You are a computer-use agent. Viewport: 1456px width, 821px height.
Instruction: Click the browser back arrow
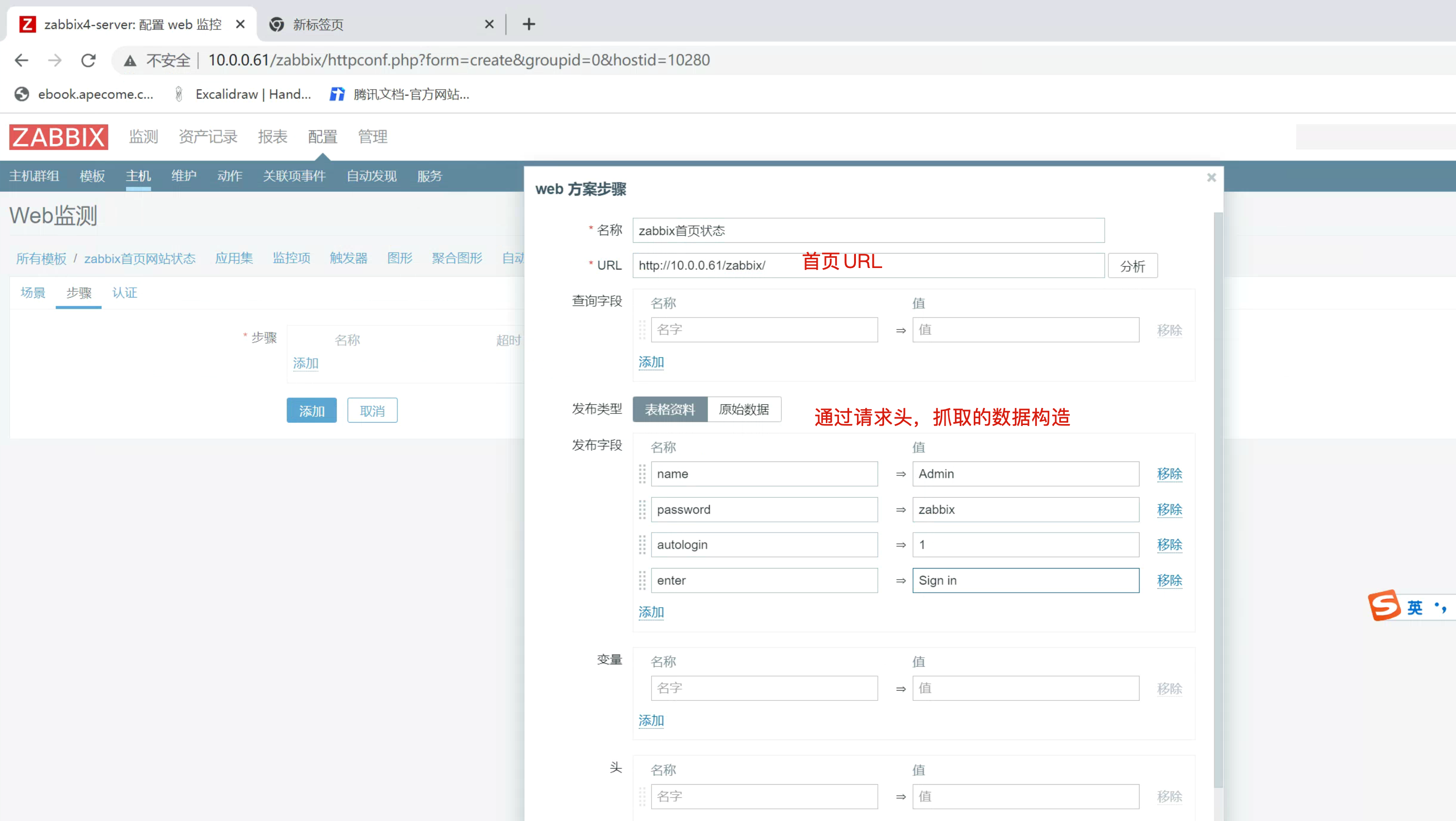[21, 60]
